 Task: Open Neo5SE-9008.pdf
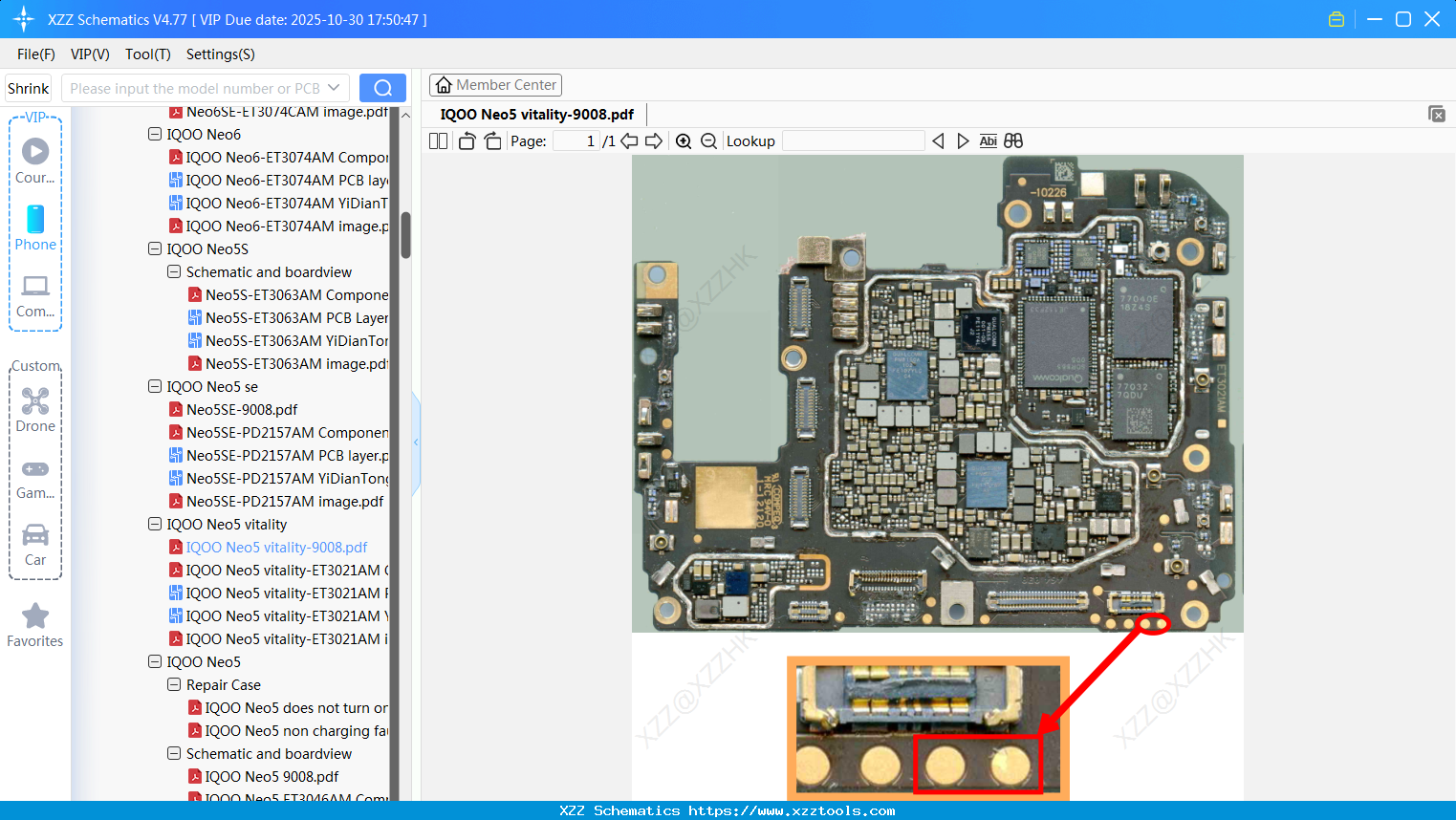(233, 410)
